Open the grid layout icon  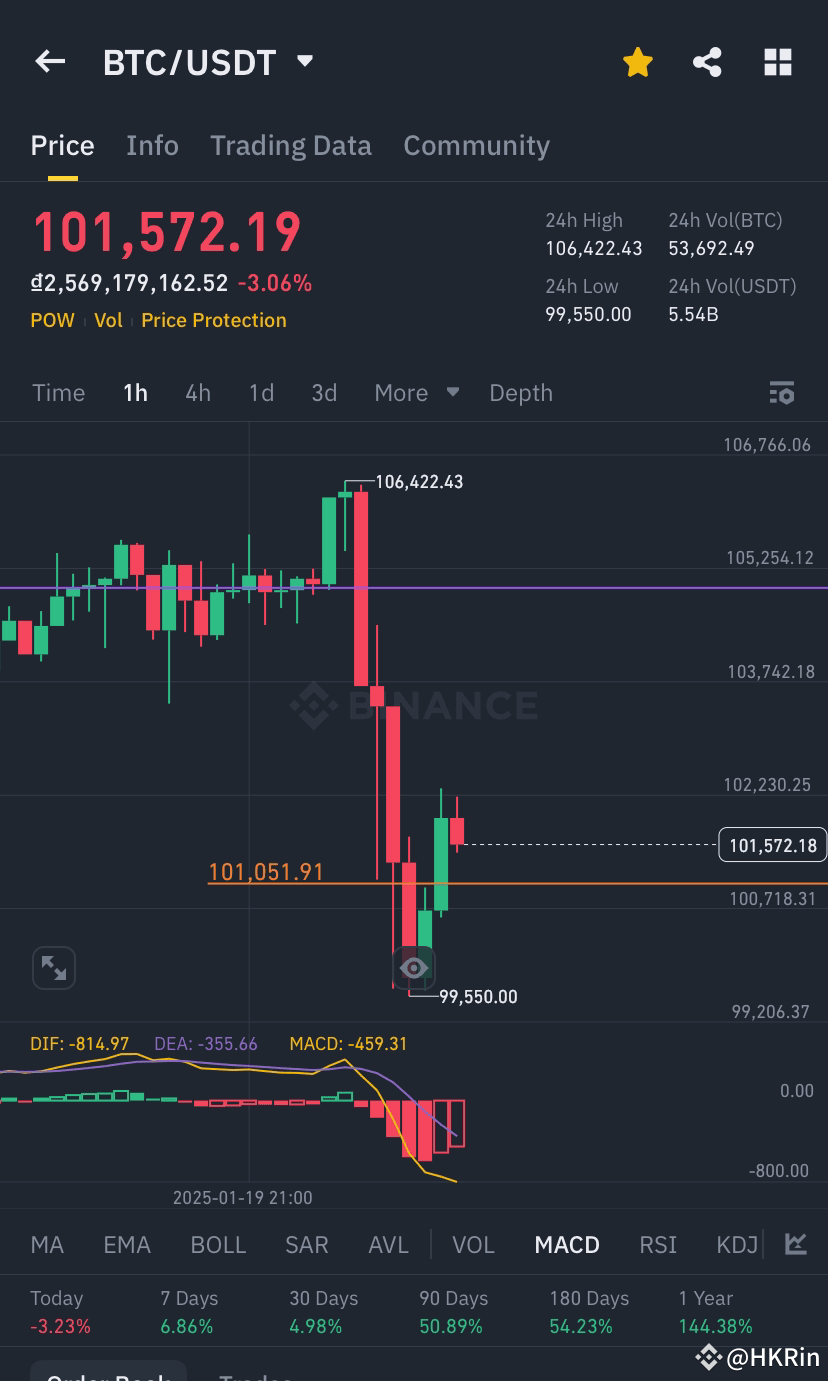coord(778,62)
